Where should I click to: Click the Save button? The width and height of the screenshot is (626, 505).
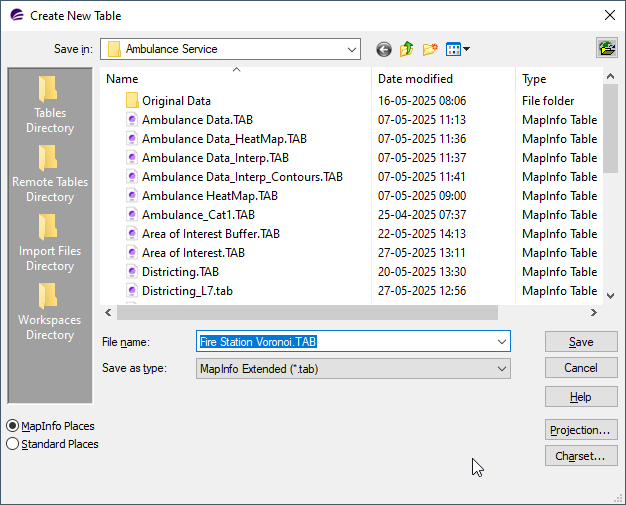(581, 342)
